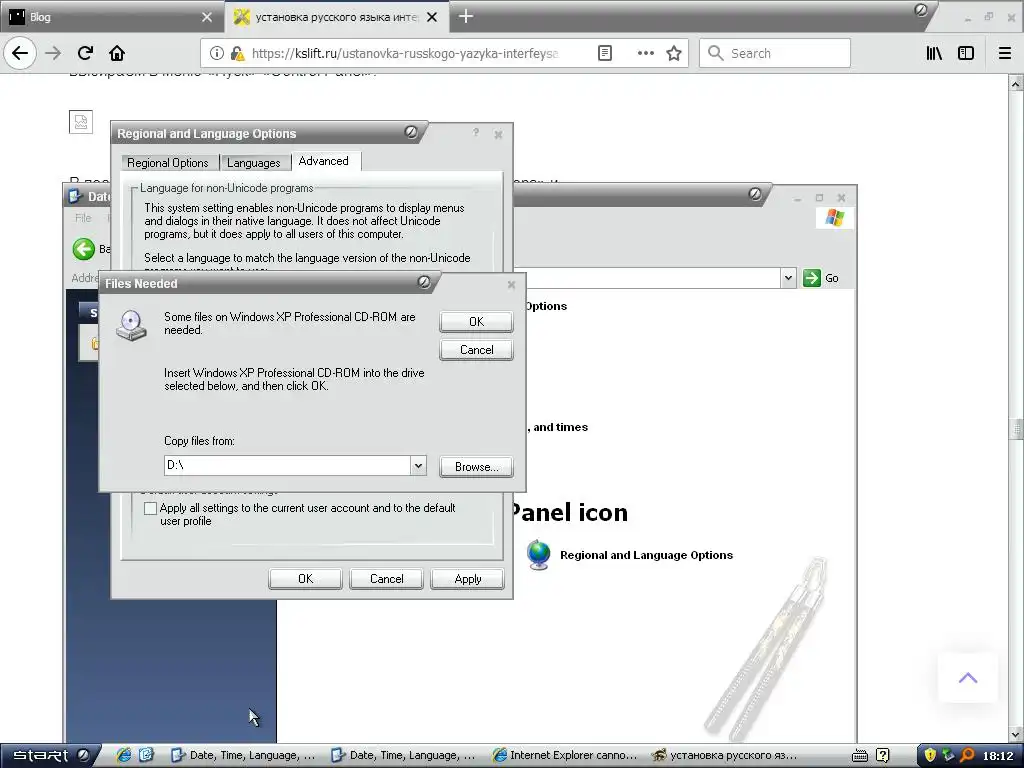Close the Files Needed dialog
This screenshot has width=1024, height=768.
511,285
